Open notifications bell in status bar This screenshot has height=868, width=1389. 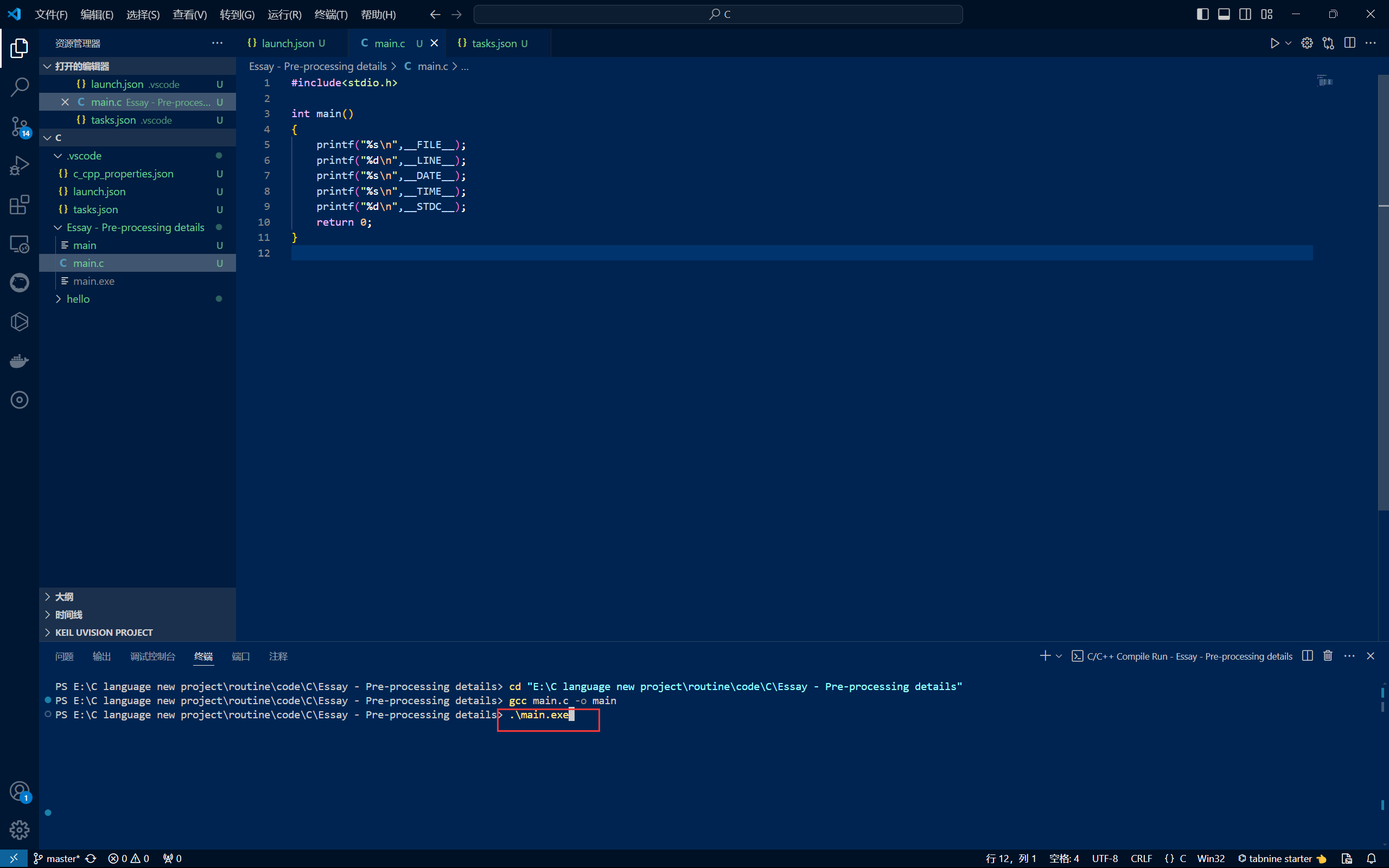[x=1371, y=858]
